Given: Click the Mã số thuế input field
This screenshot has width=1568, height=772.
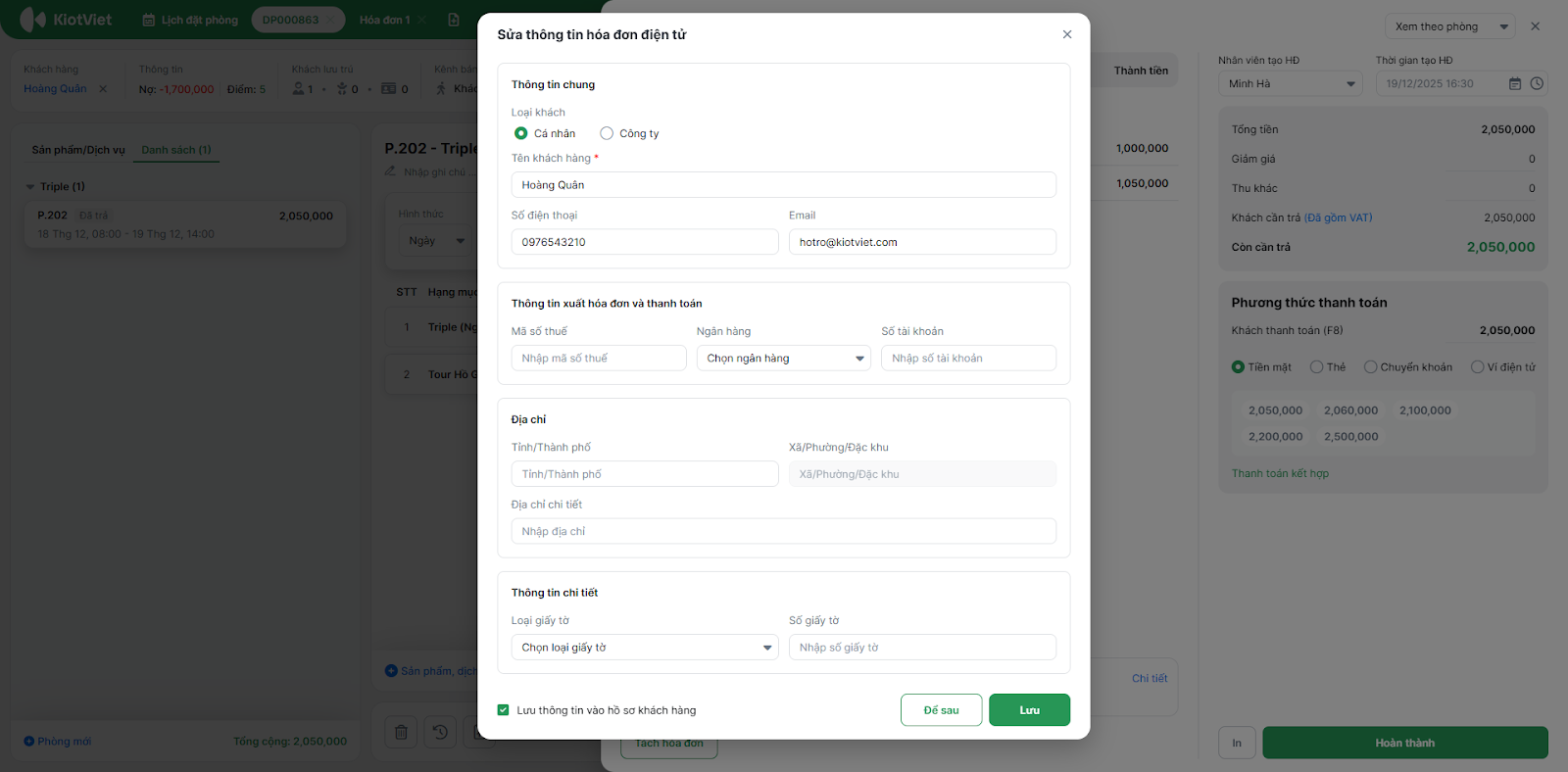Looking at the screenshot, I should tap(598, 359).
